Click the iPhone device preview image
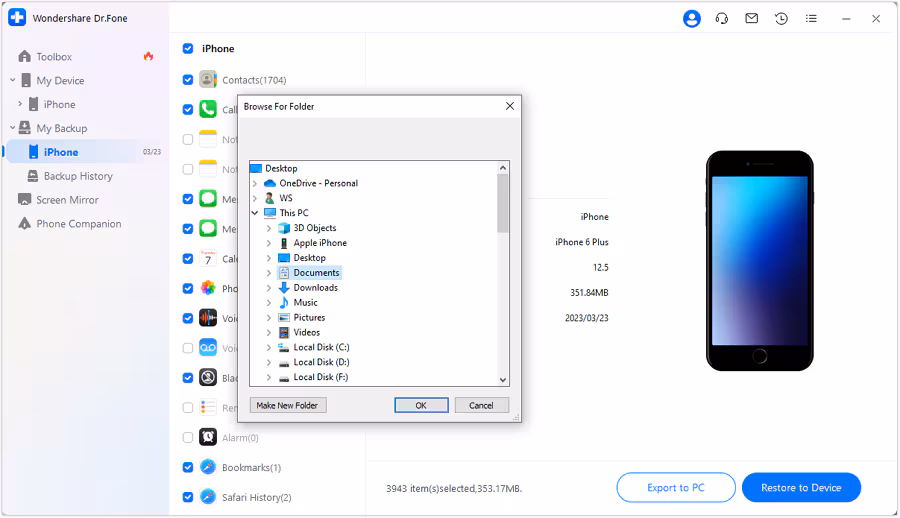The height and width of the screenshot is (518, 900). tap(759, 261)
